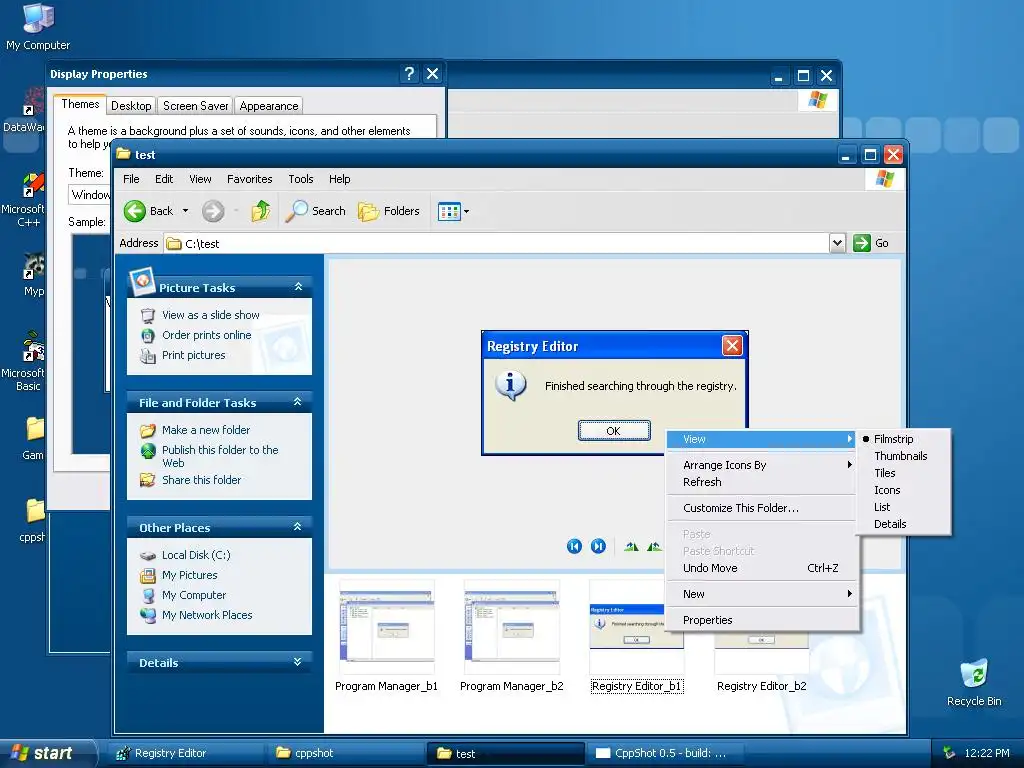This screenshot has height=768, width=1024.
Task: Open the Arrange Icons By submenu
Action: pyautogui.click(x=761, y=465)
